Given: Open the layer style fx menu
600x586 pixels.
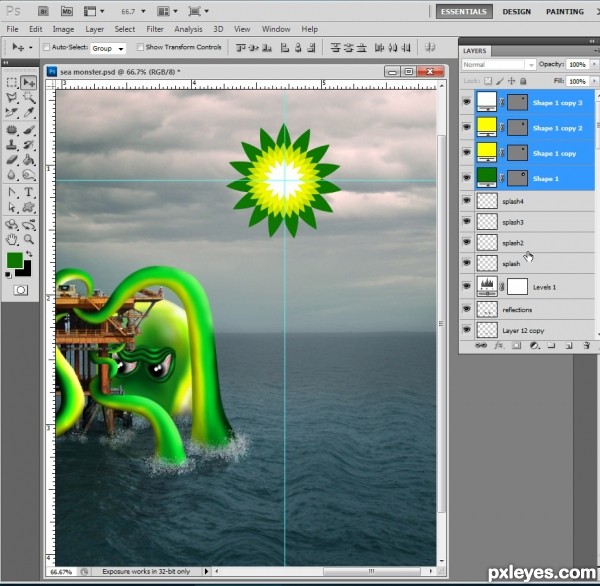Looking at the screenshot, I should tap(499, 346).
